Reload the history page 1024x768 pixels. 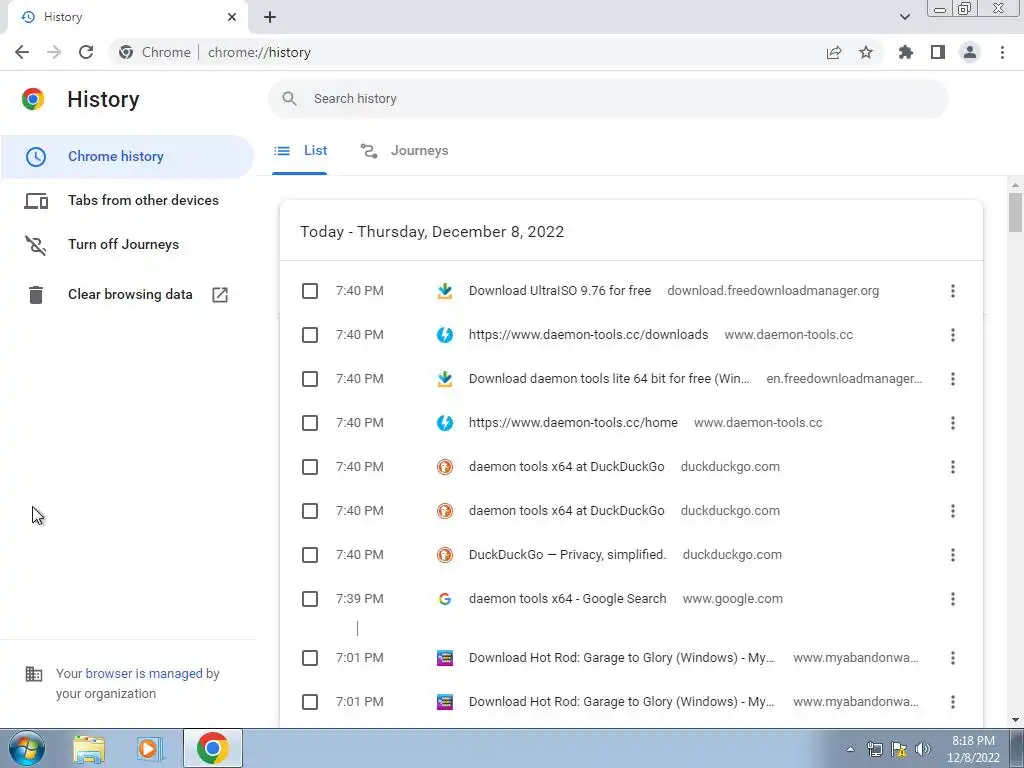(86, 52)
